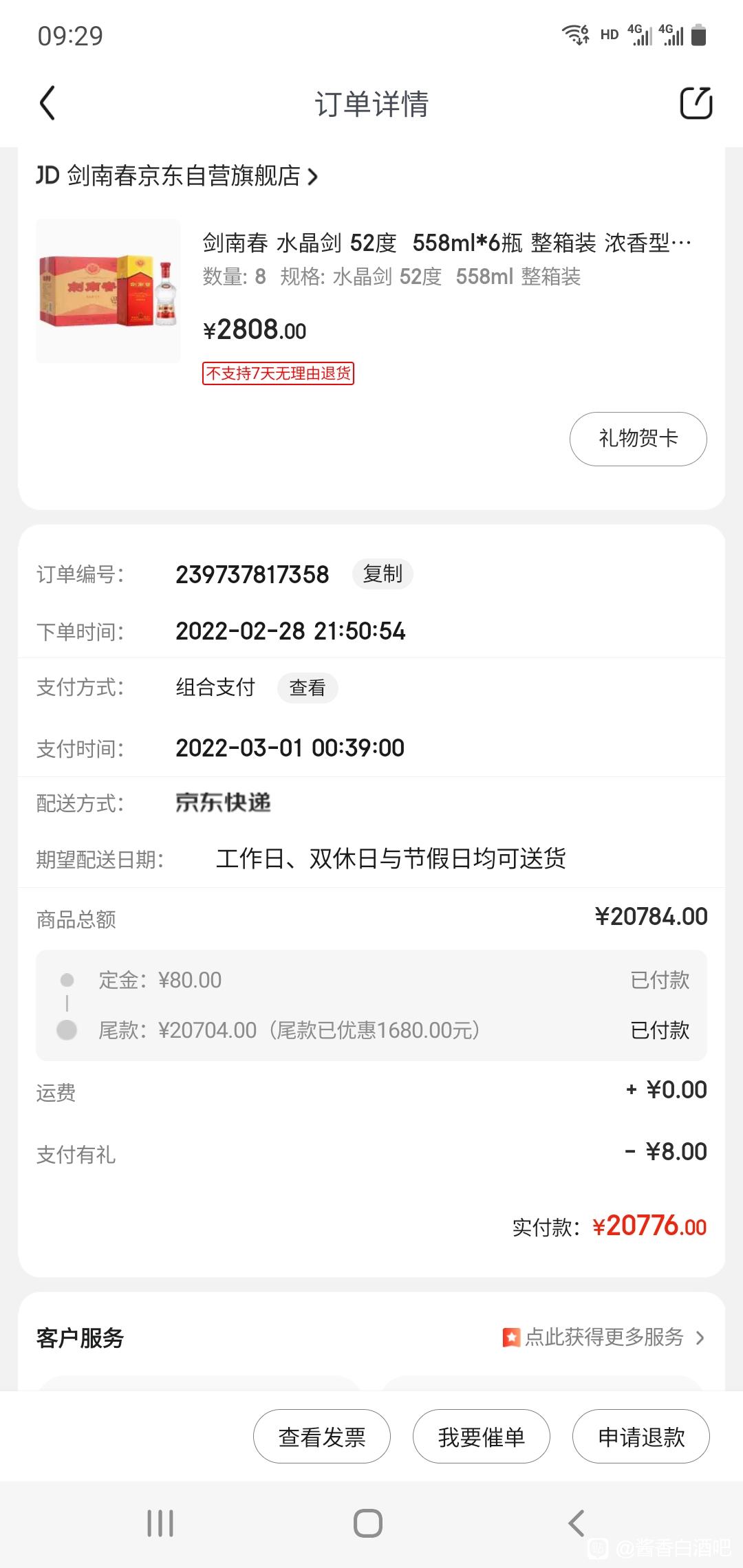Tap Android home navigation icon

click(368, 1523)
